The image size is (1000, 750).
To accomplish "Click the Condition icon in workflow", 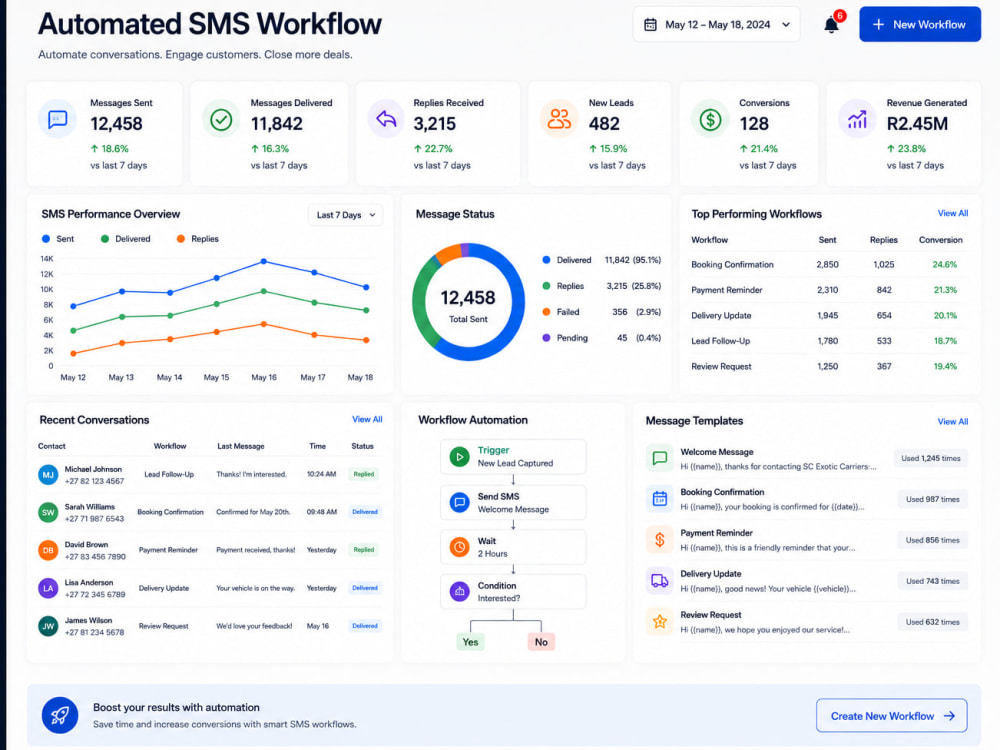I will (459, 592).
